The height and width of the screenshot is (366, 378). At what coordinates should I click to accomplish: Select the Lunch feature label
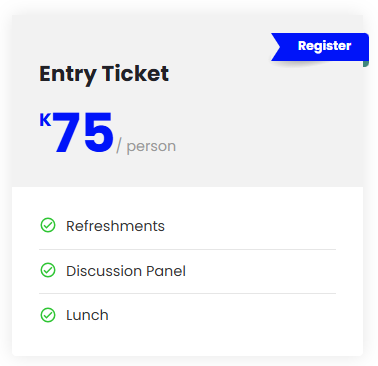[x=87, y=315]
